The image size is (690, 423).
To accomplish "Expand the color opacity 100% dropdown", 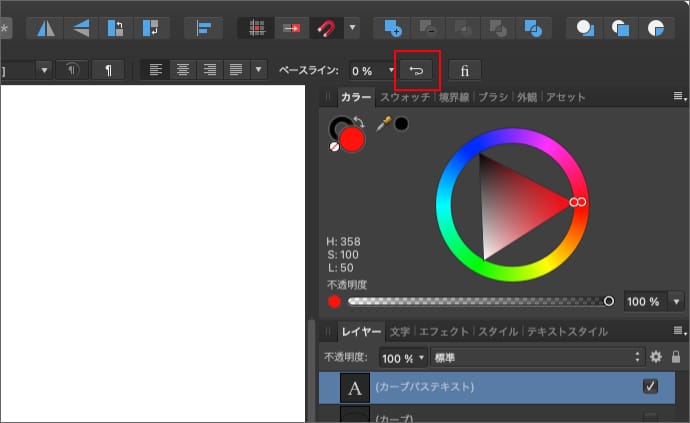I will (677, 301).
